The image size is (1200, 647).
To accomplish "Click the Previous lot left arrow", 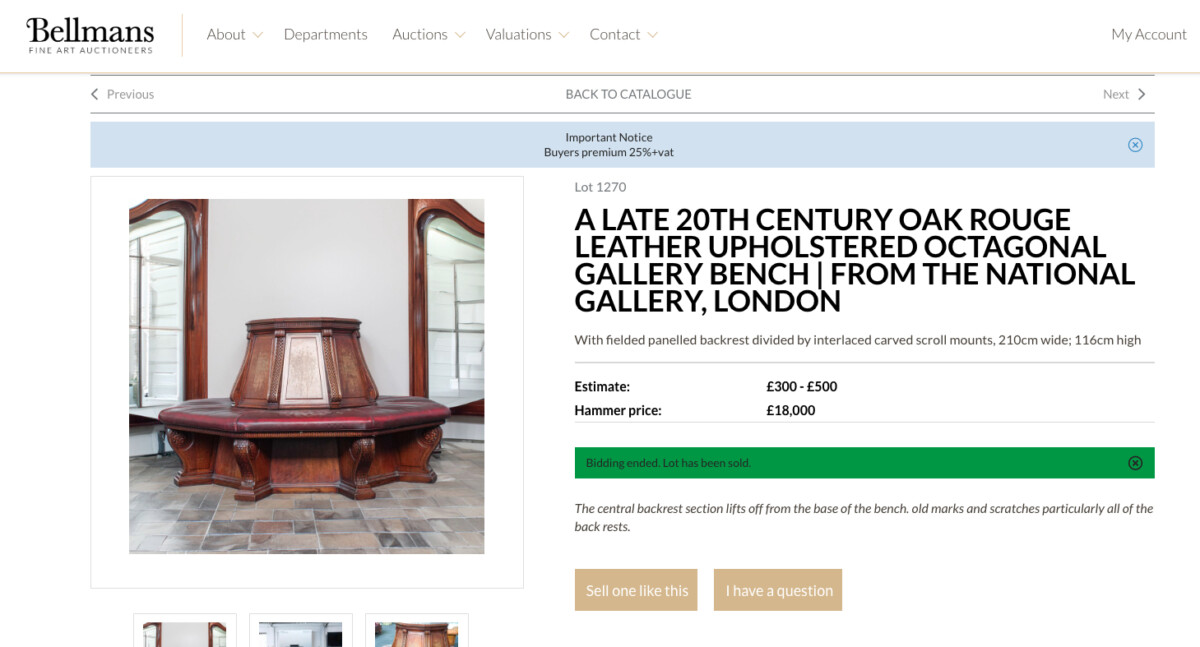I will pos(95,94).
